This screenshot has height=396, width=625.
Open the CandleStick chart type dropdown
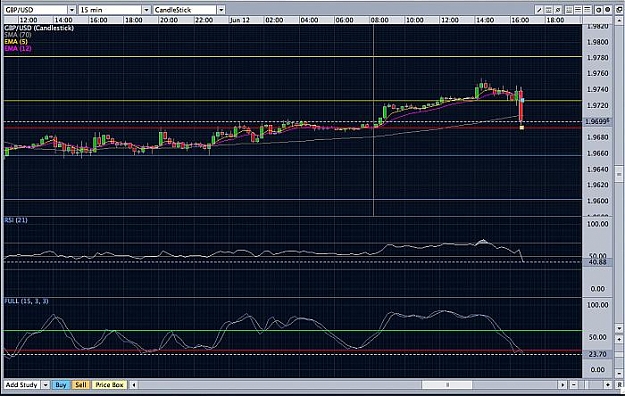[x=221, y=10]
